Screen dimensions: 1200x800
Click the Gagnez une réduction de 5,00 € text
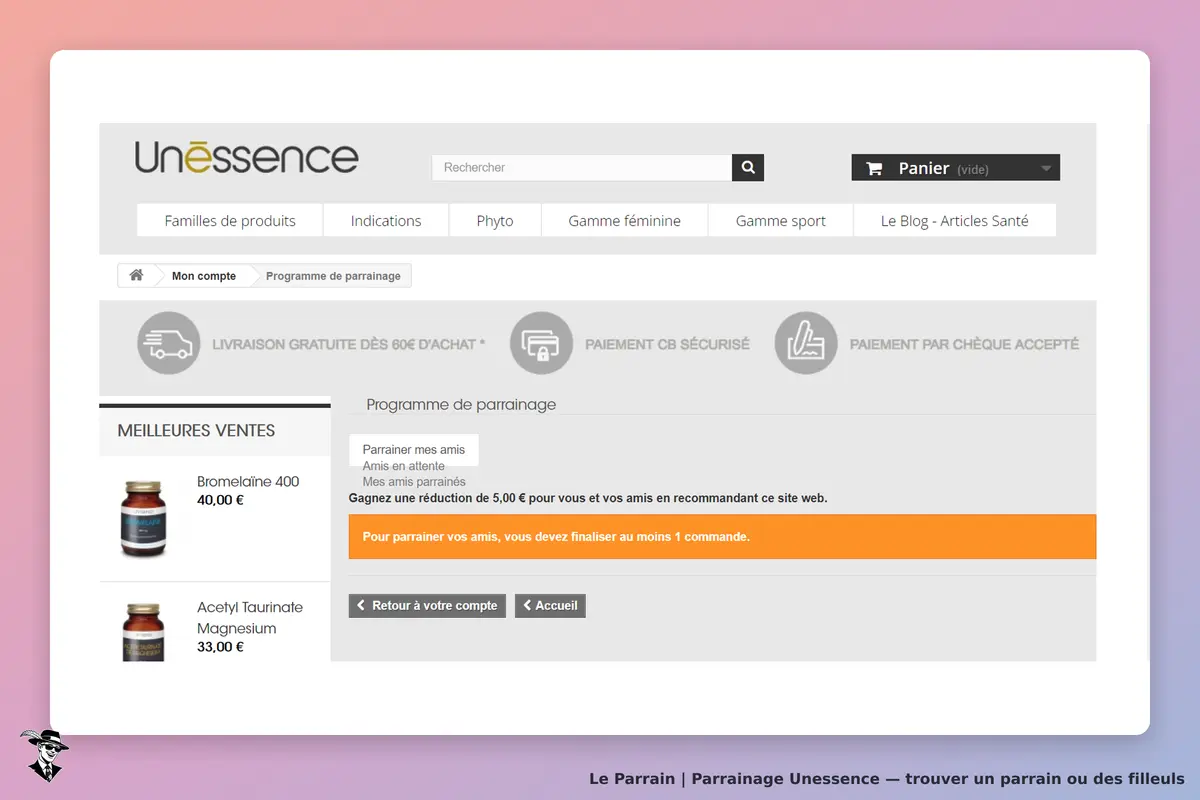tap(588, 498)
